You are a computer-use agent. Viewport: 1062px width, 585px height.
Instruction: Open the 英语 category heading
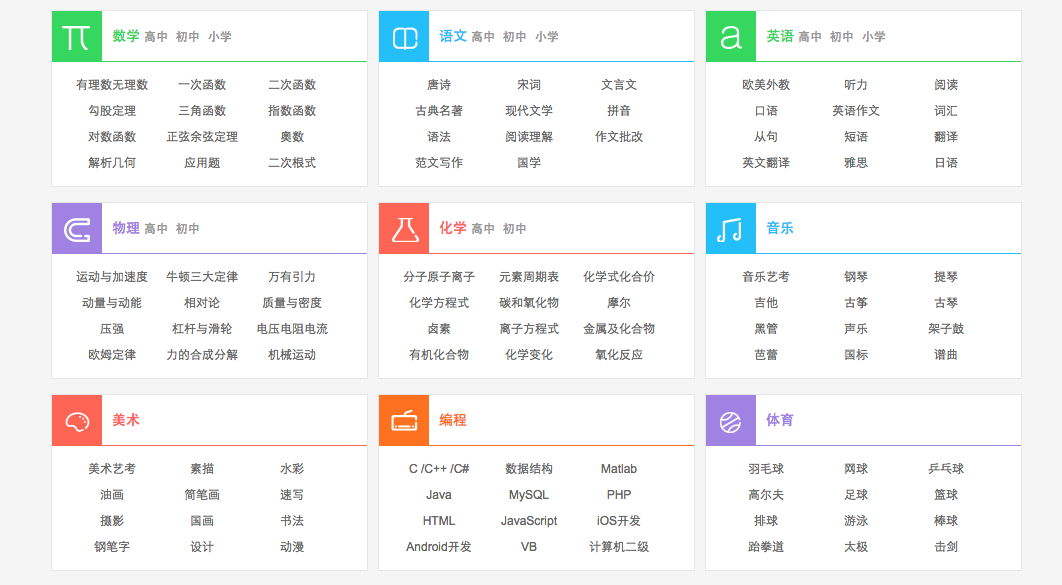click(x=780, y=36)
